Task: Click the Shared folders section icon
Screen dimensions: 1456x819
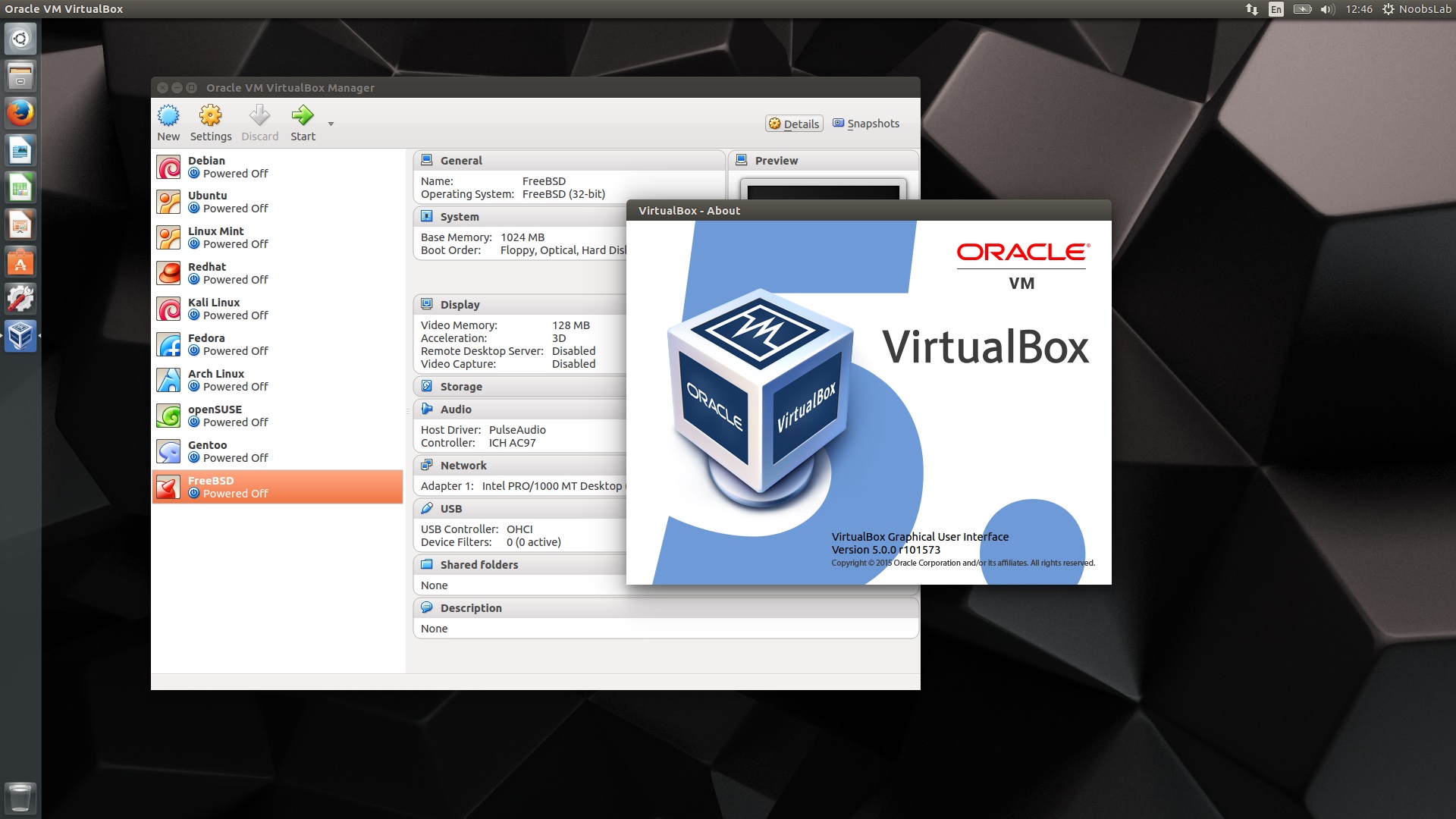Action: pos(427,564)
